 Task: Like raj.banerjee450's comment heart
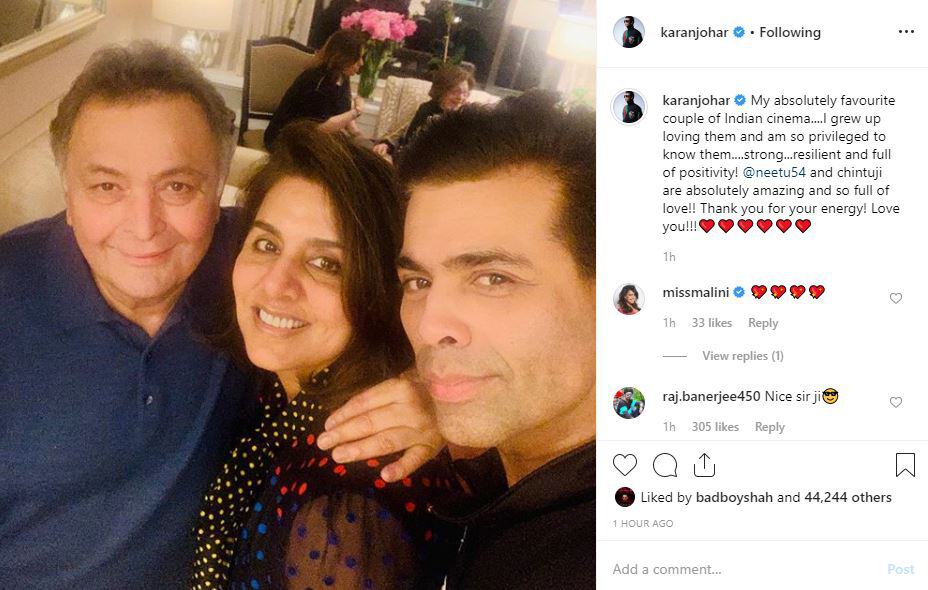coord(895,402)
